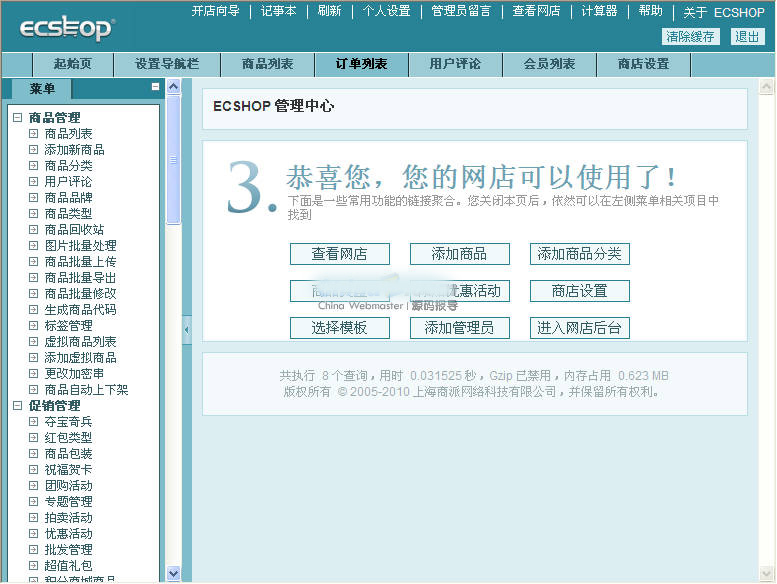The width and height of the screenshot is (777, 584).
Task: Click the arrow icon beside 红包类型
Action: (x=34, y=438)
